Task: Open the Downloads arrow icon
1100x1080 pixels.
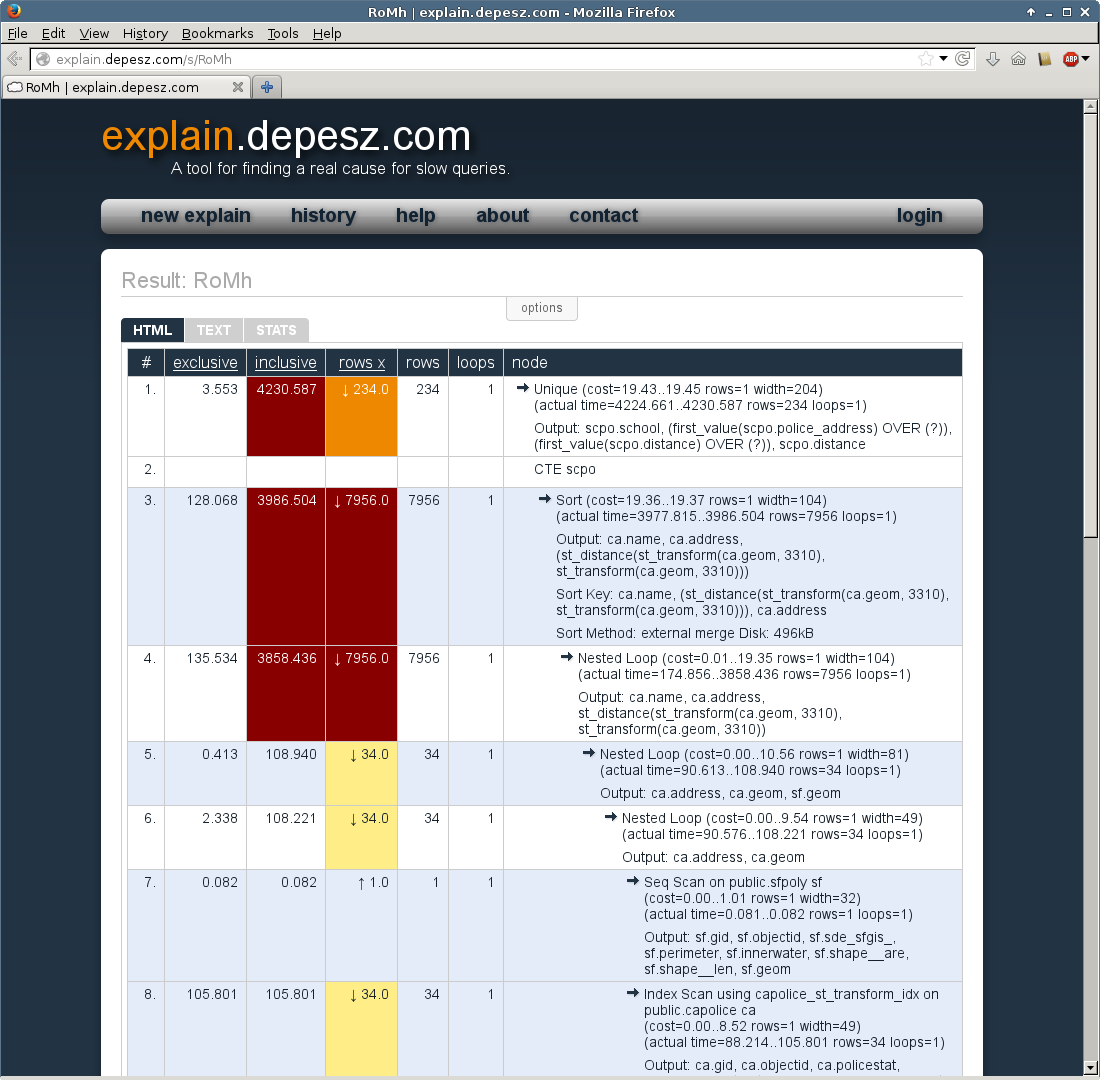Action: pos(993,59)
